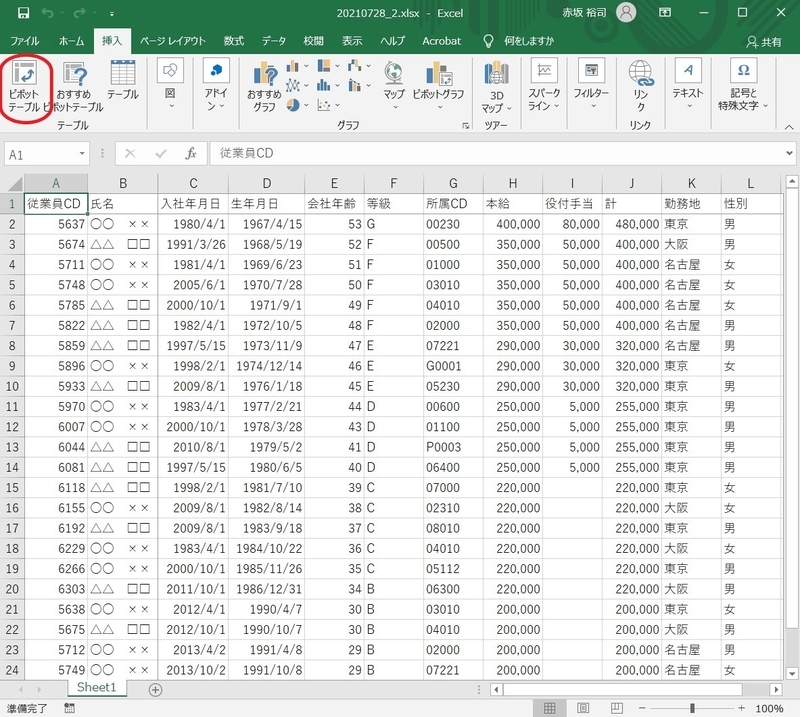
Task: Customize Quick Access Toolbar dropdown
Action: tap(112, 14)
